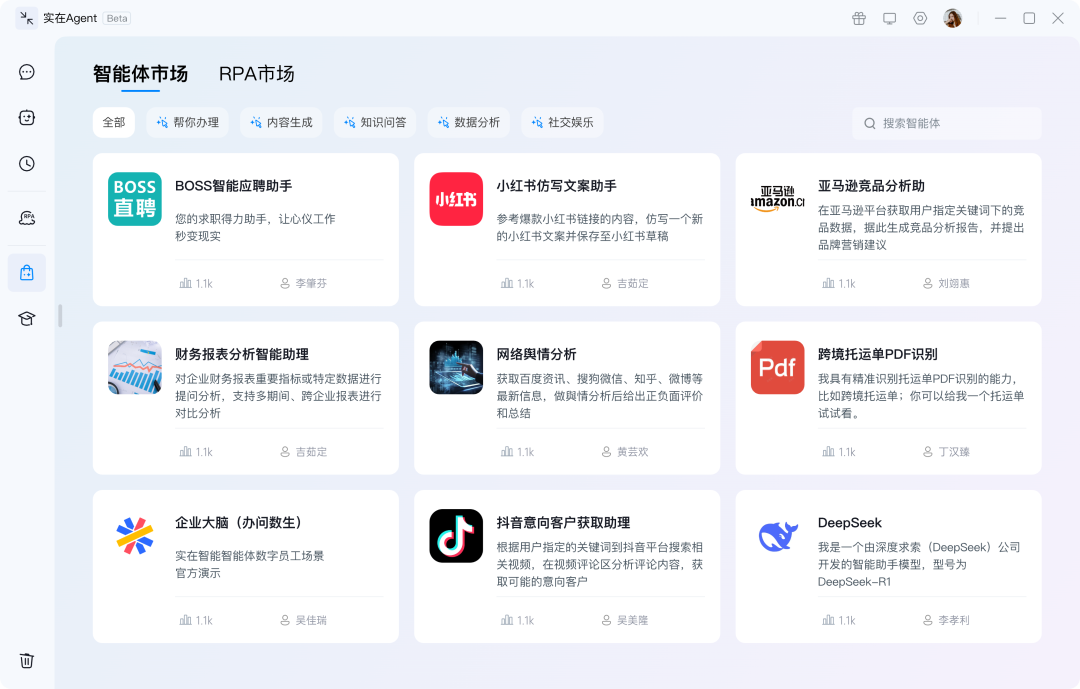Open the gift promotions icon
This screenshot has width=1080, height=689.
(858, 18)
